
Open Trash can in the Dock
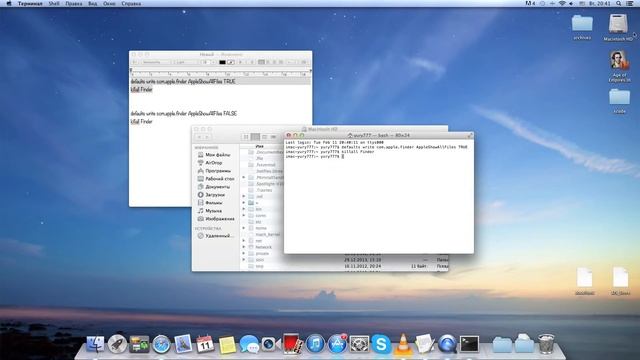coord(546,344)
